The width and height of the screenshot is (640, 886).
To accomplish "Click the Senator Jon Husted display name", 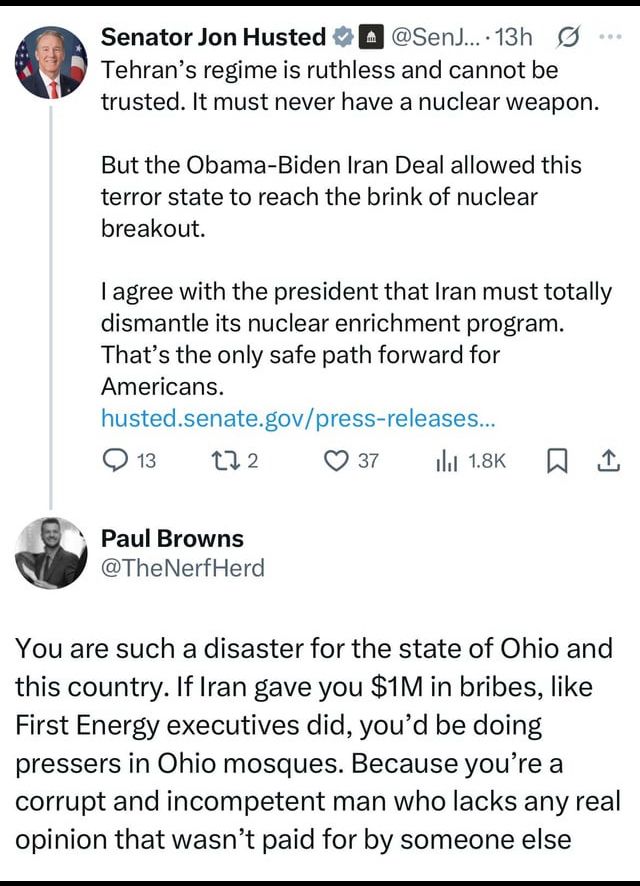I will click(x=214, y=38).
